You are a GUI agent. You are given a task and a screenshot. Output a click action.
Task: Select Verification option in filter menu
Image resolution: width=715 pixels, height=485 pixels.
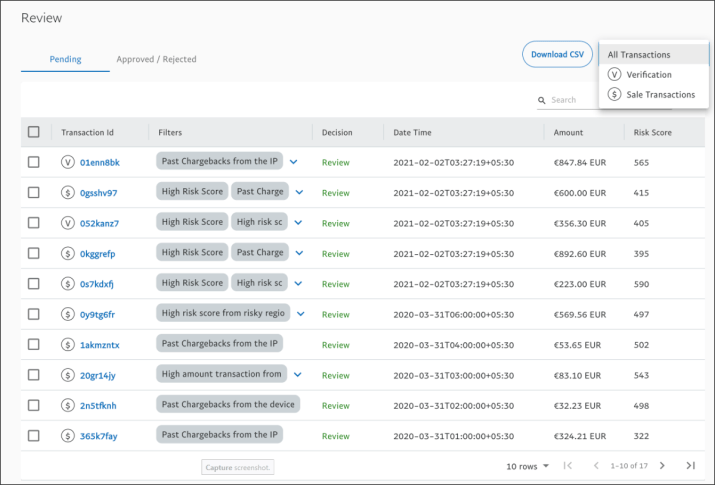coord(649,74)
